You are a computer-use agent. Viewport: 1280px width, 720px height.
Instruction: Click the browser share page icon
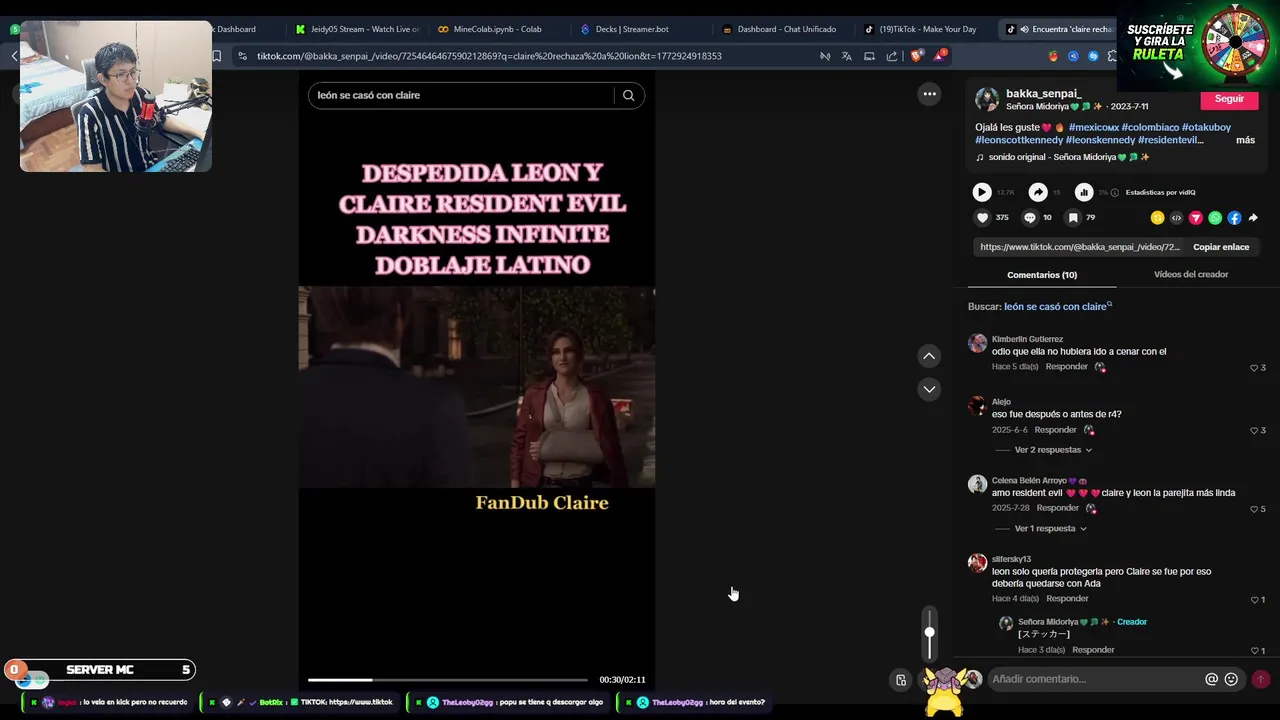892,56
